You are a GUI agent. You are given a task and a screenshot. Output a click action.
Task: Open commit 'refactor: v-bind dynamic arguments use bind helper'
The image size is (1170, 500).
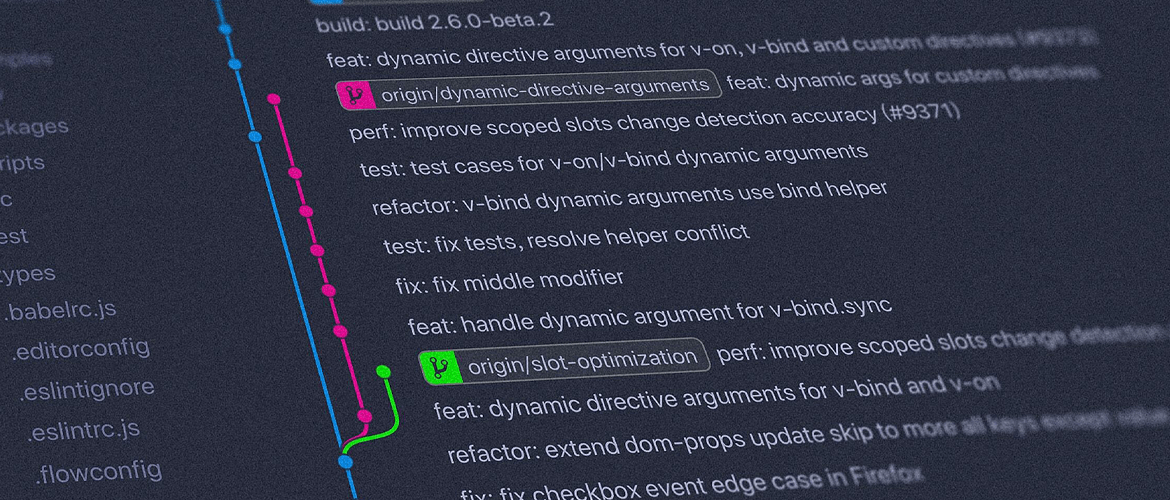629,197
